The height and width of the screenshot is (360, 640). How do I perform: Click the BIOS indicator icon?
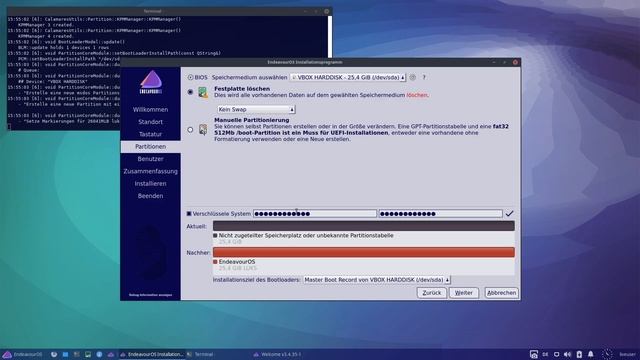(190, 77)
